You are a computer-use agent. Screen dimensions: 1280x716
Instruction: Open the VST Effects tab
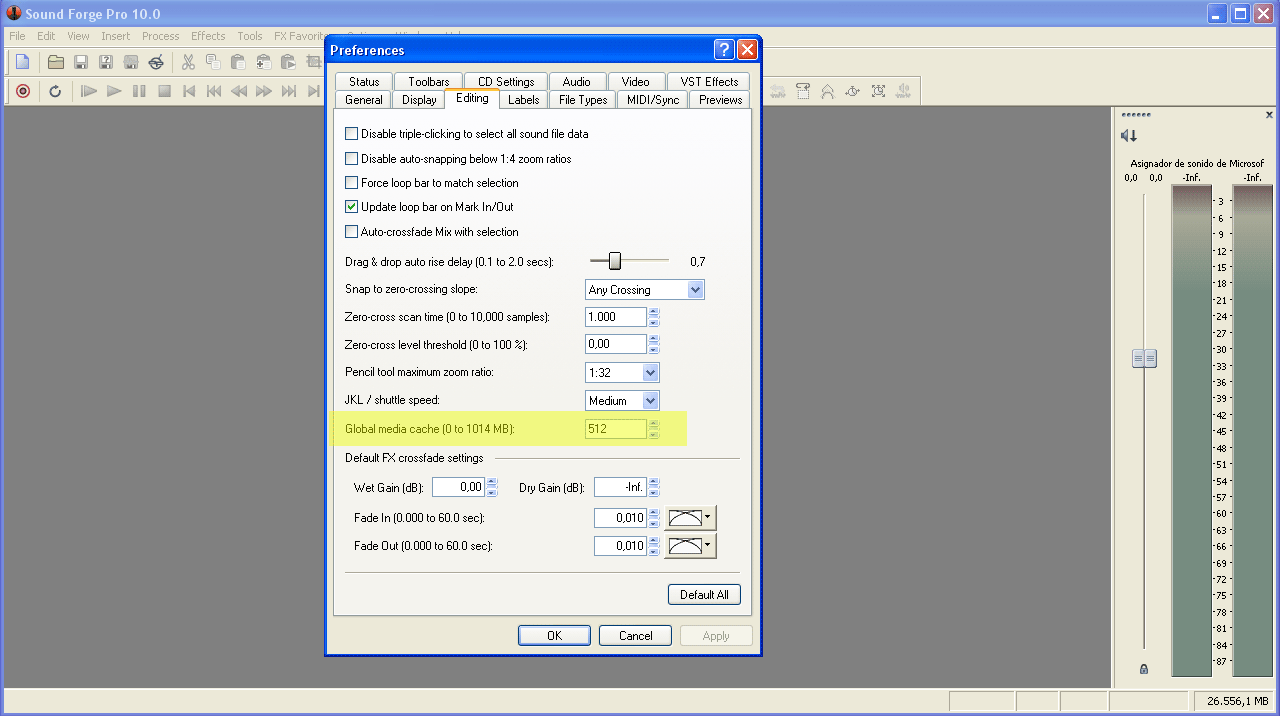point(709,82)
